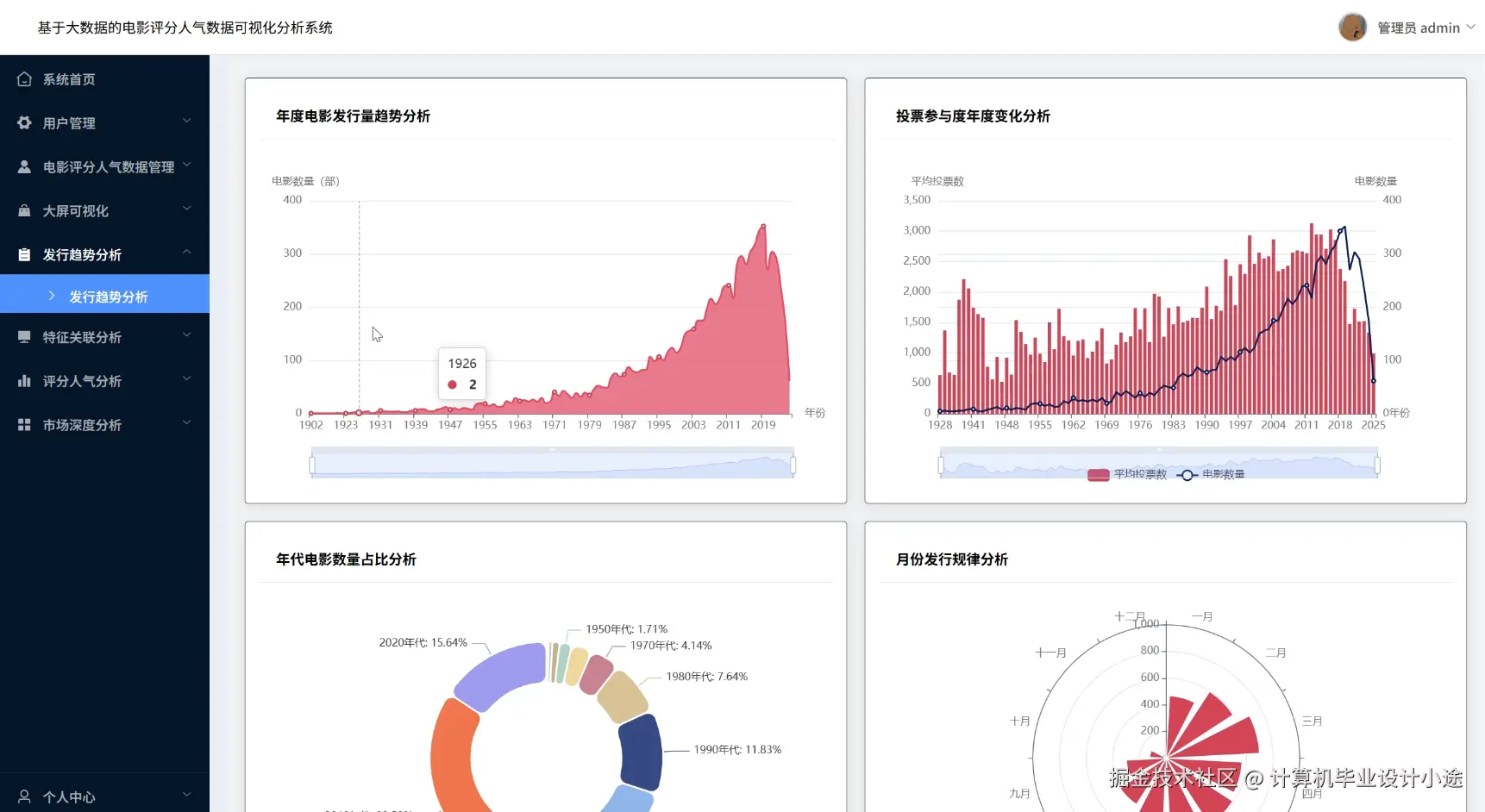Open the 用户管理 menu
This screenshot has height=812, width=1485.
104,123
